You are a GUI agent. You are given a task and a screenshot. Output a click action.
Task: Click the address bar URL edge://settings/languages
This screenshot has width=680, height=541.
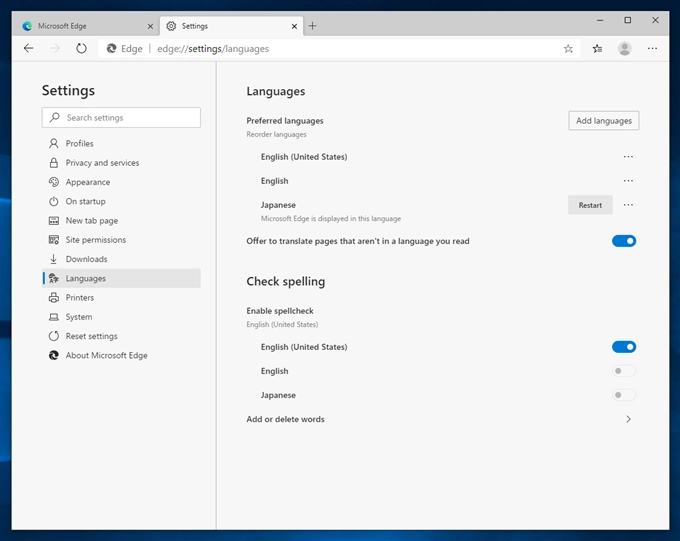[x=213, y=49]
